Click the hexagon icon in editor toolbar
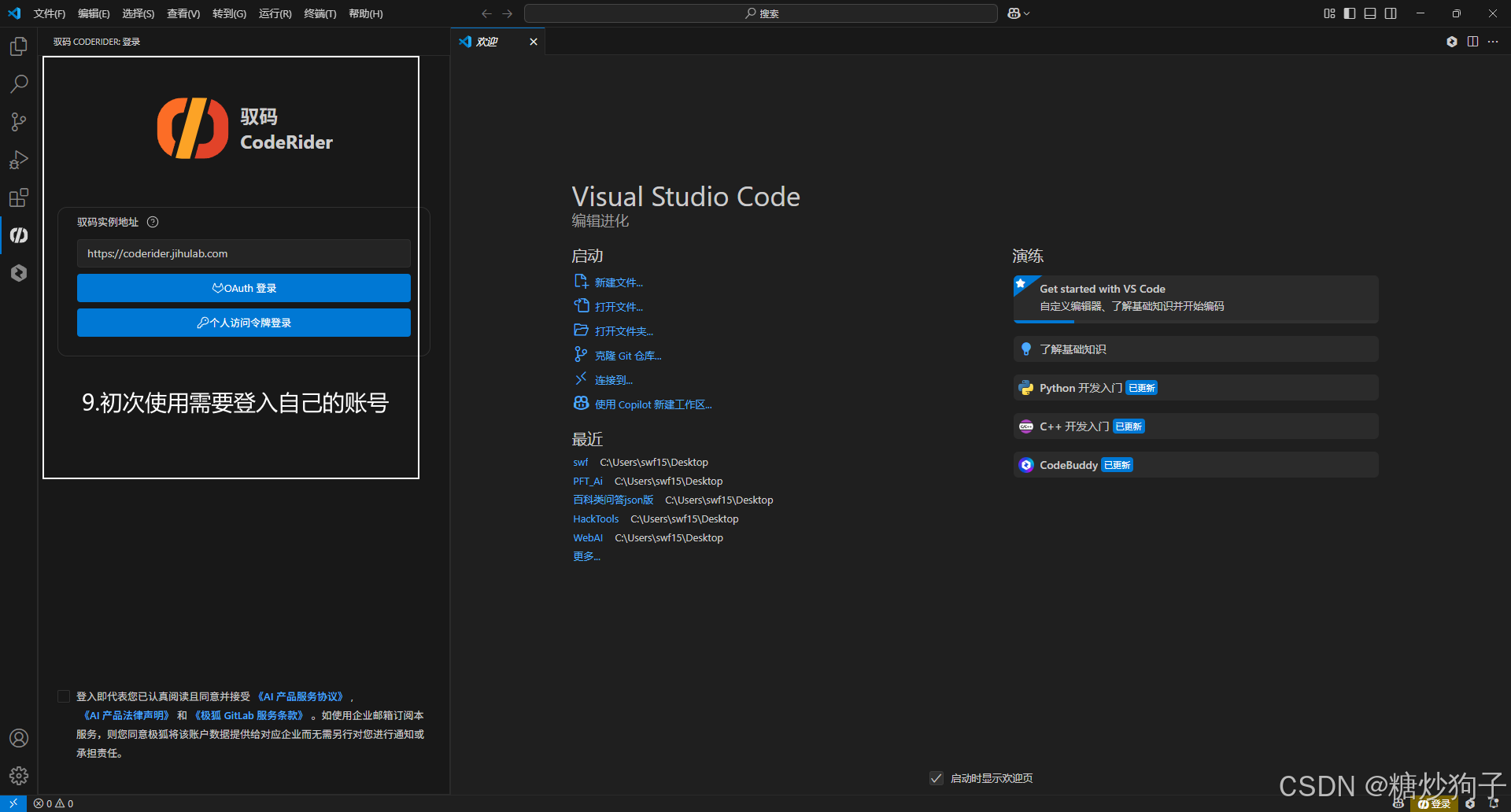Viewport: 1511px width, 812px height. (x=1452, y=42)
